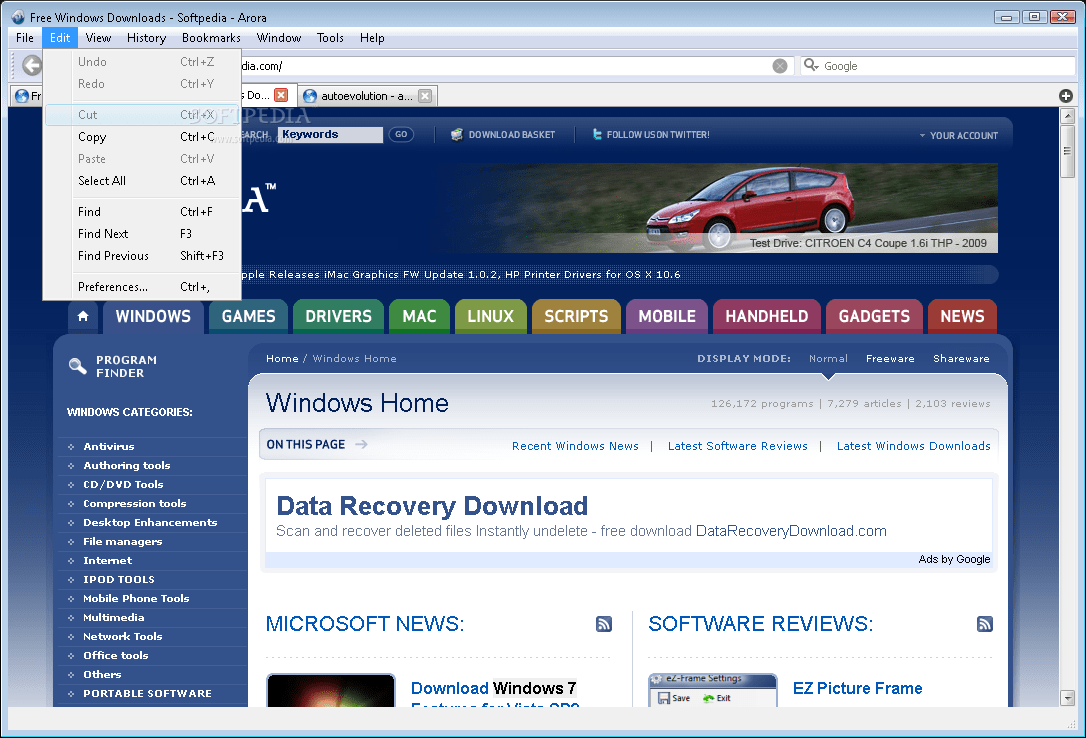
Task: Open the Authoring tools category
Action: [x=127, y=466]
